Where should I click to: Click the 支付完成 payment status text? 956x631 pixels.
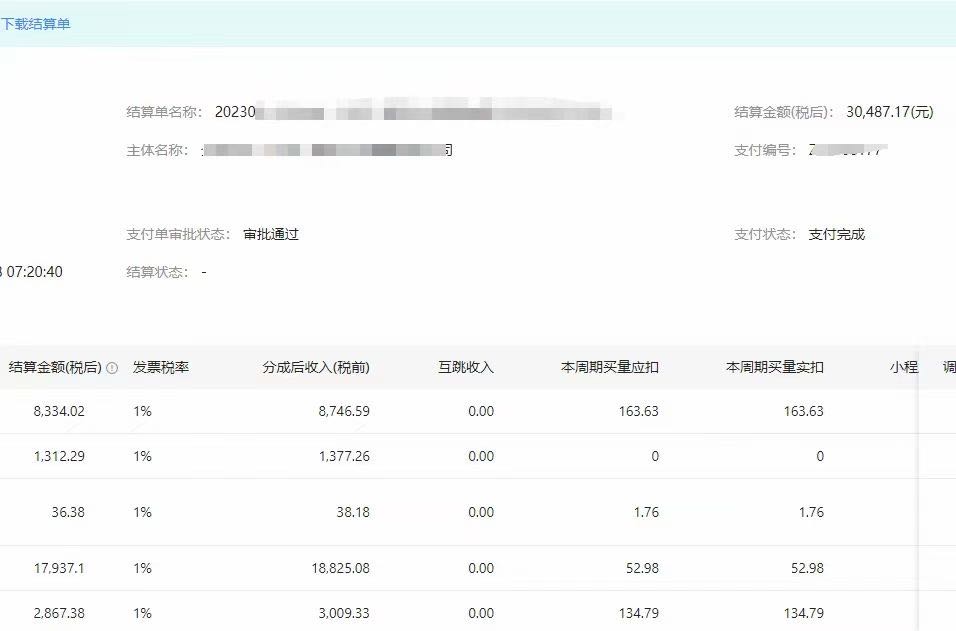point(836,235)
